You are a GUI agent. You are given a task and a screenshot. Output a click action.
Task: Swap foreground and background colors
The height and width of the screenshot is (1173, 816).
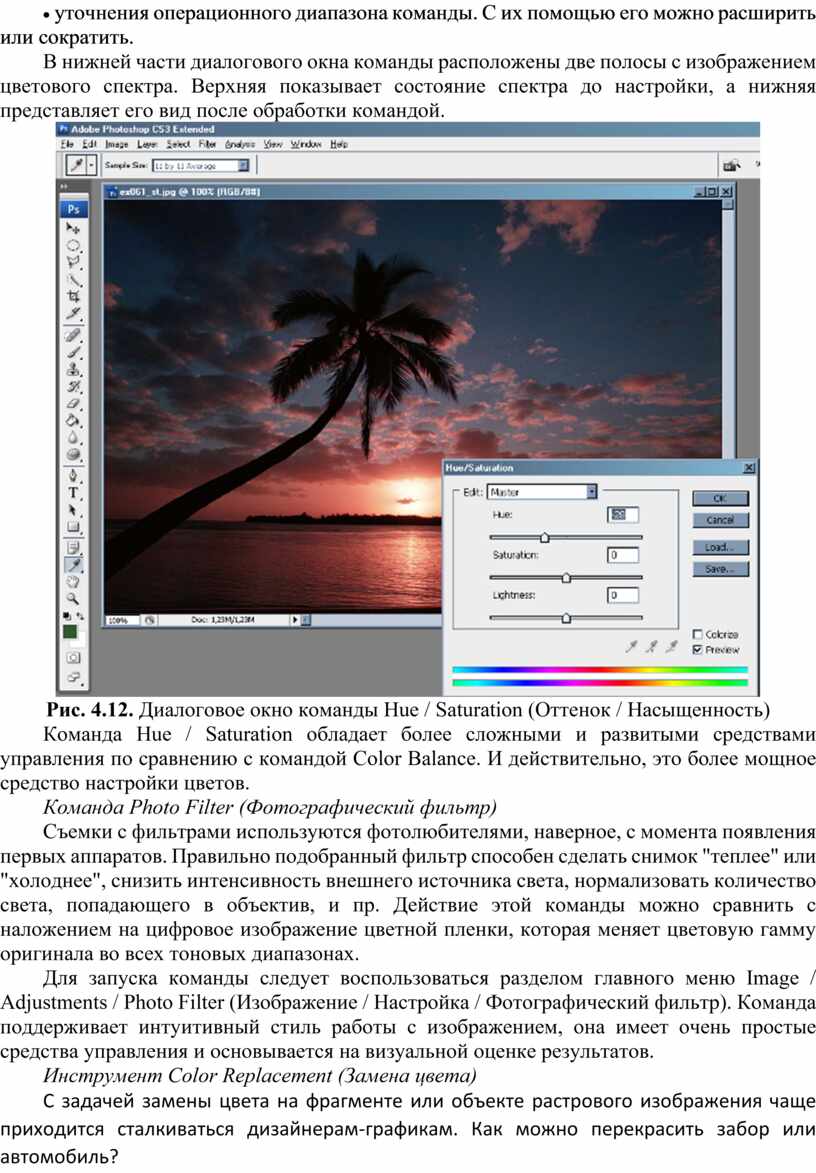(x=80, y=616)
